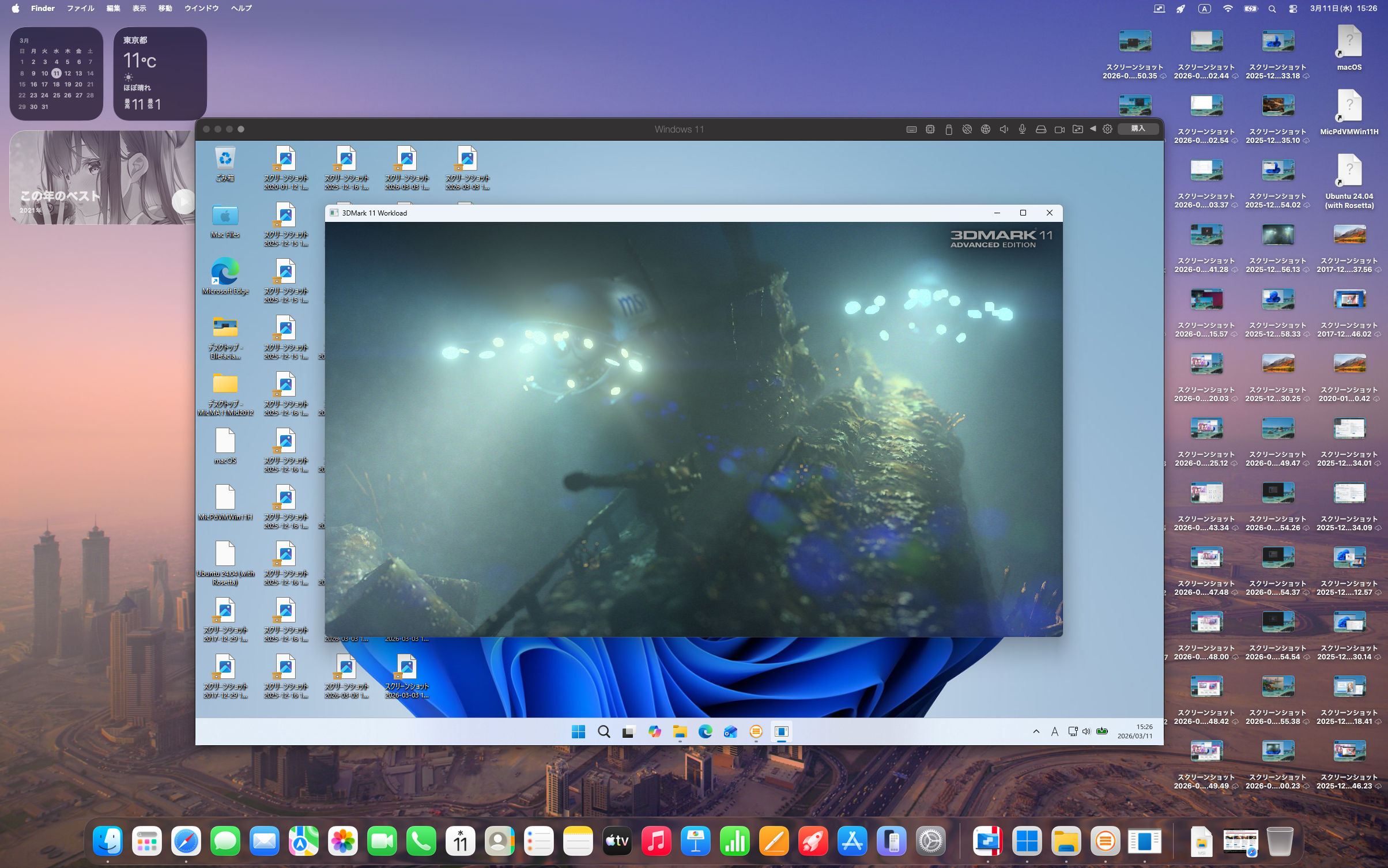This screenshot has width=1388, height=868.
Task: Open Outlook on the Windows taskbar
Action: coord(730,731)
